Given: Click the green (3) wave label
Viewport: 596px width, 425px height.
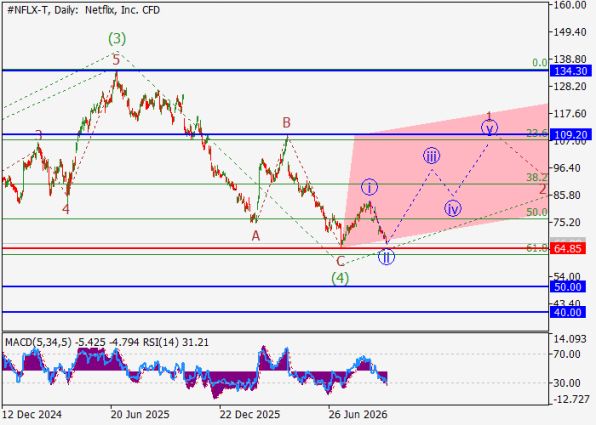Looking at the screenshot, I should [117, 38].
